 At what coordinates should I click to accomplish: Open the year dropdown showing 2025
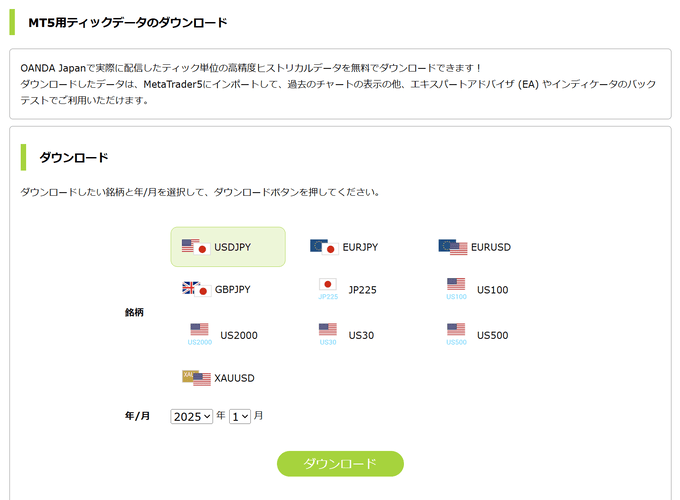tap(192, 416)
